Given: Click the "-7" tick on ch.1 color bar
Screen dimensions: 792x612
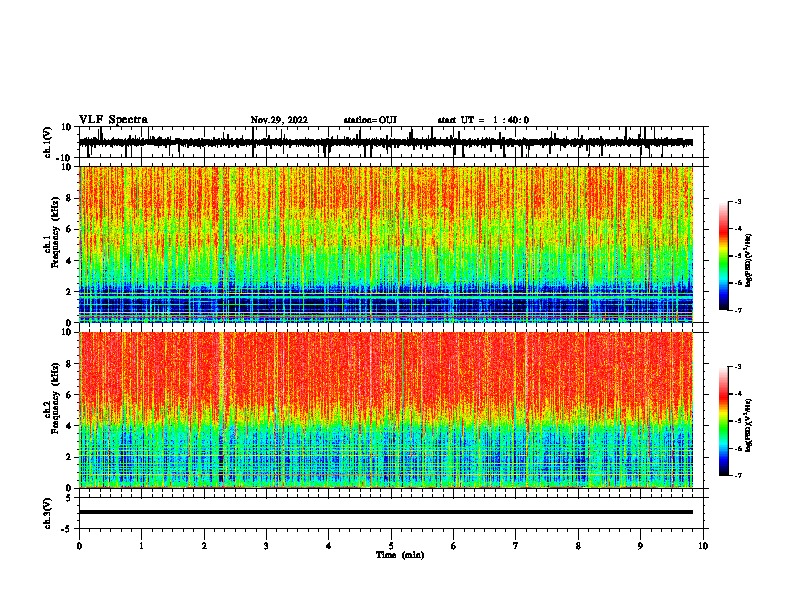Looking at the screenshot, I should pyautogui.click(x=738, y=310).
